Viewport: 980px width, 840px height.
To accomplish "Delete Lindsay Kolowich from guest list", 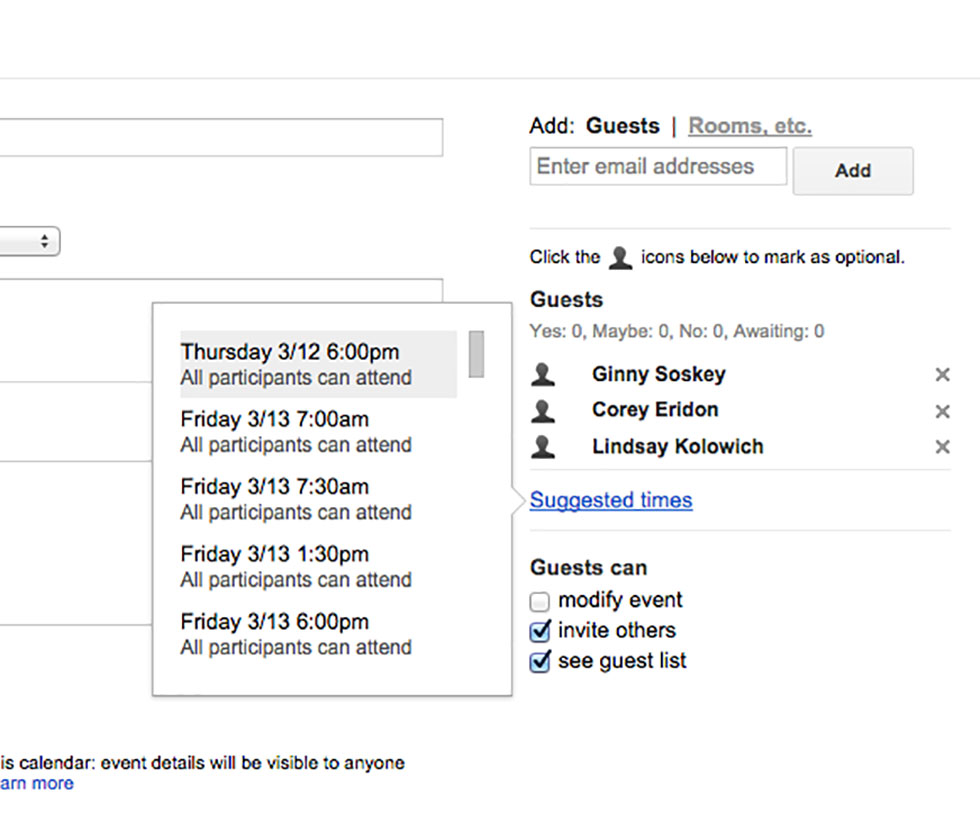I will coord(941,447).
